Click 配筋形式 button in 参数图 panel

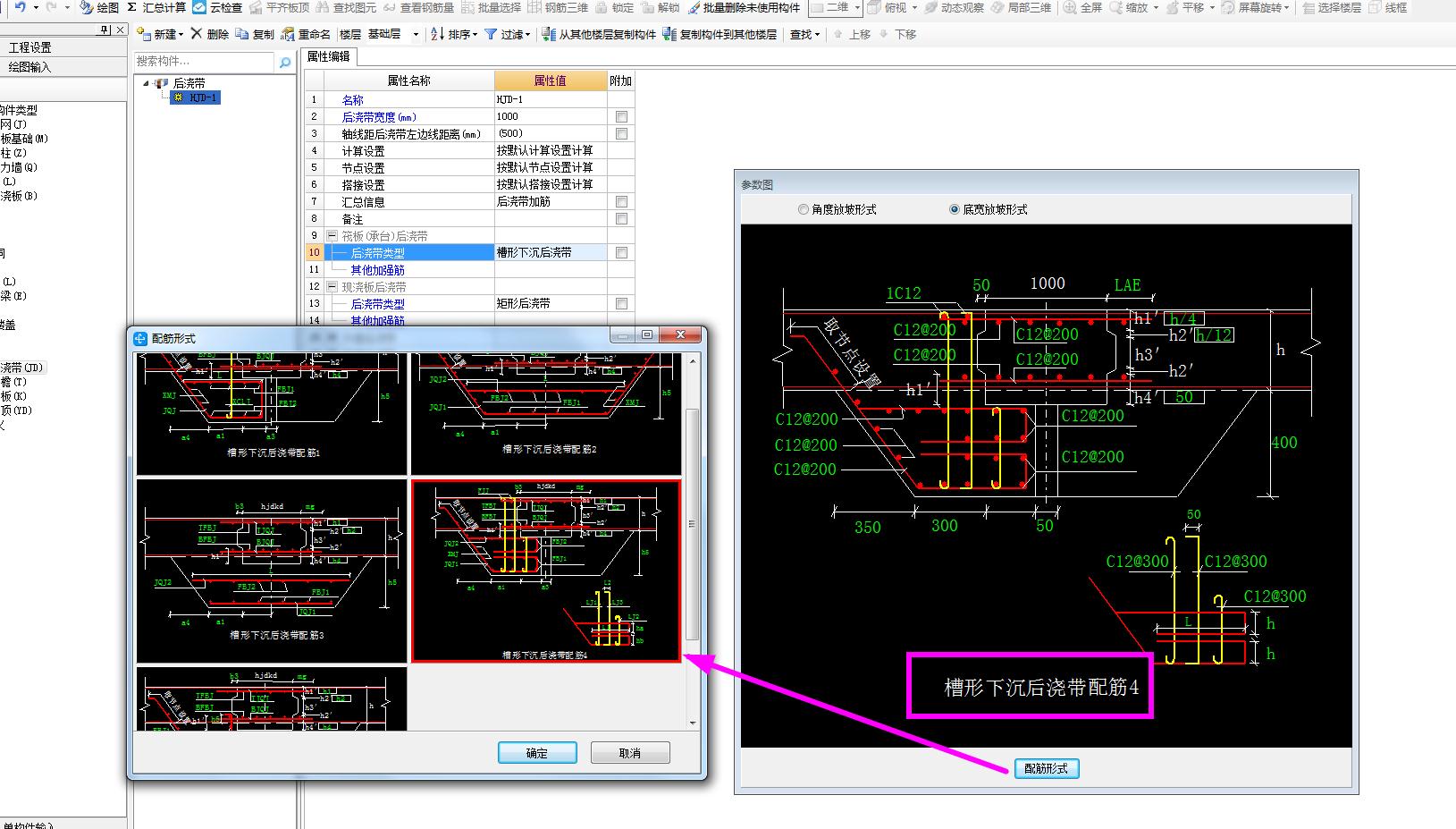click(x=1047, y=768)
